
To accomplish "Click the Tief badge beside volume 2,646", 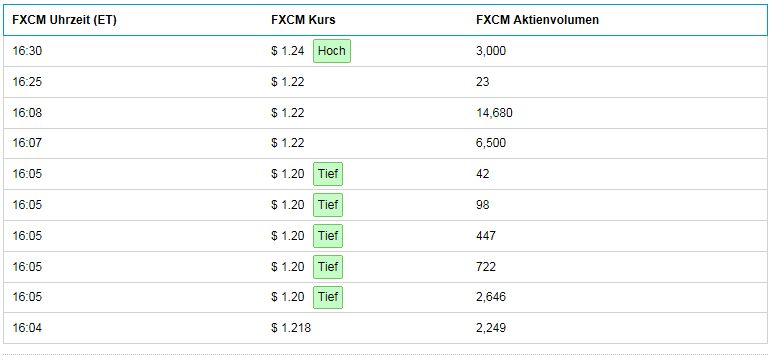I will 328,298.
